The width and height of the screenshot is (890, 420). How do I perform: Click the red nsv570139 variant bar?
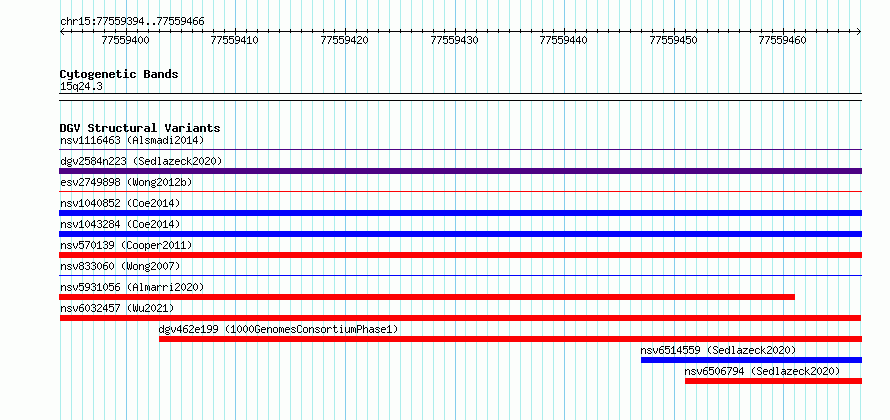(x=460, y=255)
